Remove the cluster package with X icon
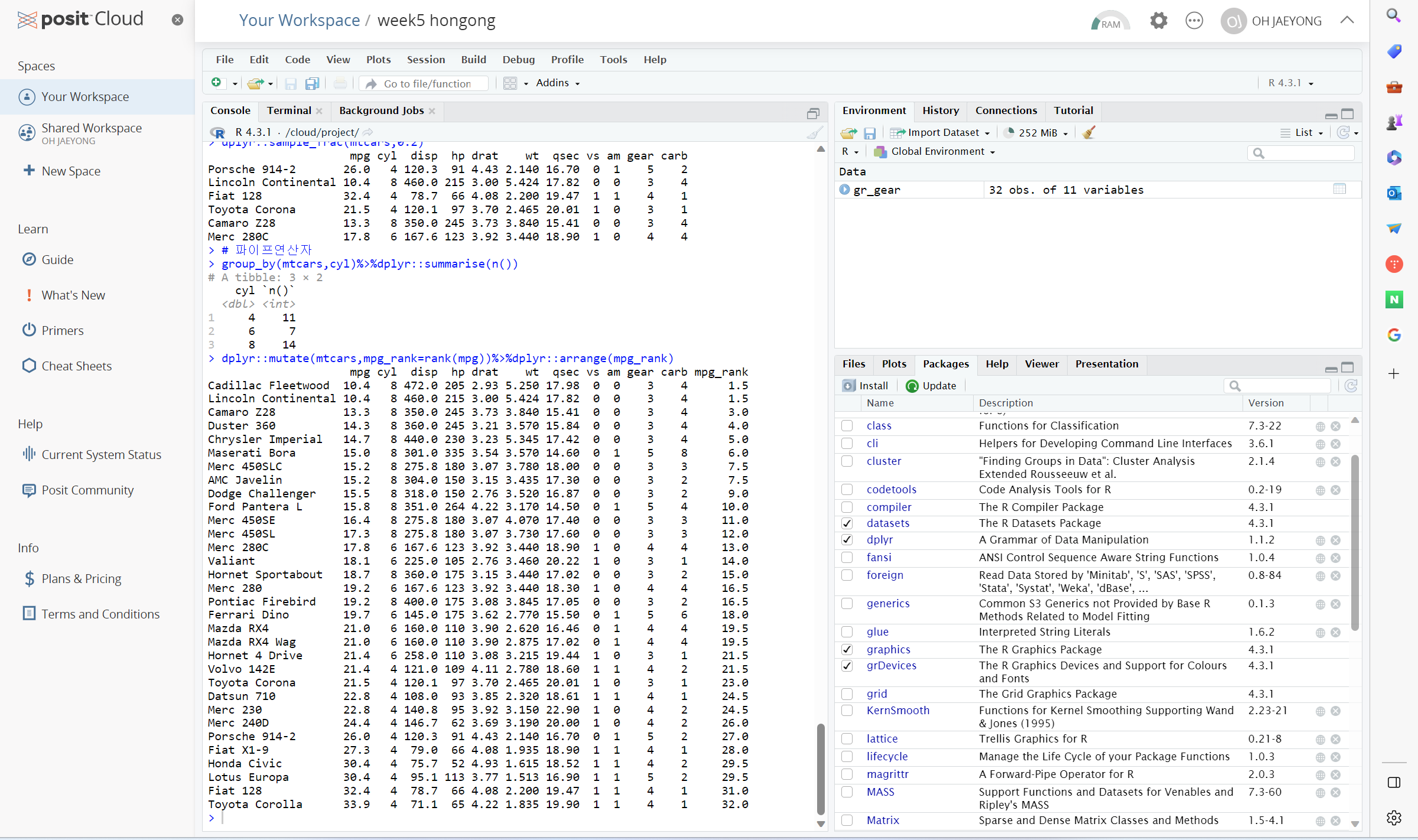 pos(1336,461)
